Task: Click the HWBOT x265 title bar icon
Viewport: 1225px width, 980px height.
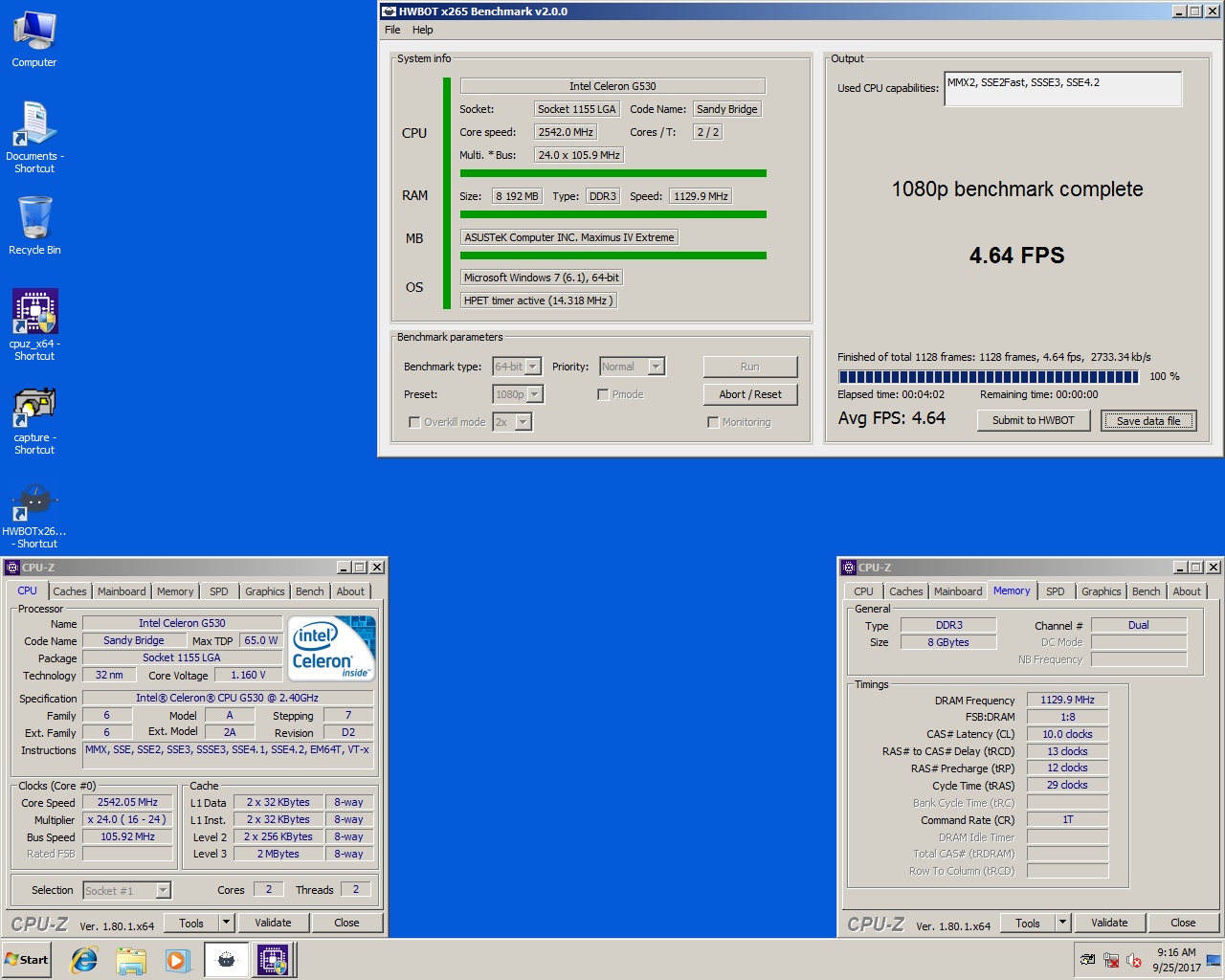Action: [389, 11]
